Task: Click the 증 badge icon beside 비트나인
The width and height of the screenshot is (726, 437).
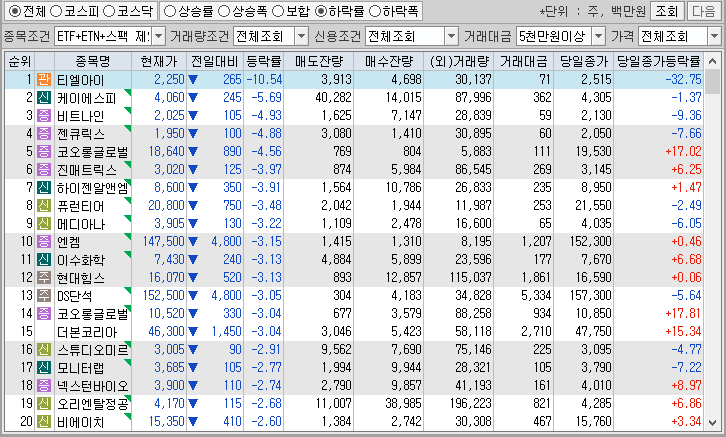Action: click(44, 116)
